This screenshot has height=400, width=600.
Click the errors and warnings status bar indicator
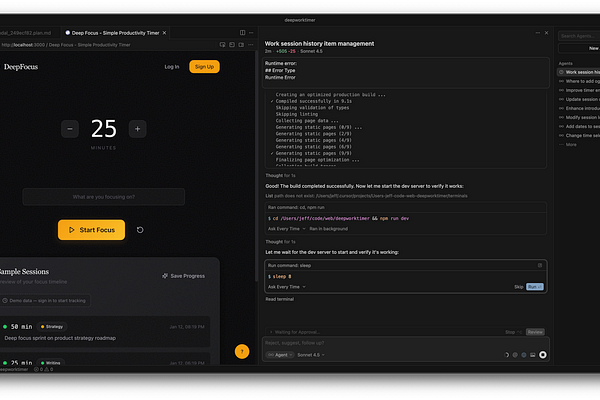[x=44, y=369]
